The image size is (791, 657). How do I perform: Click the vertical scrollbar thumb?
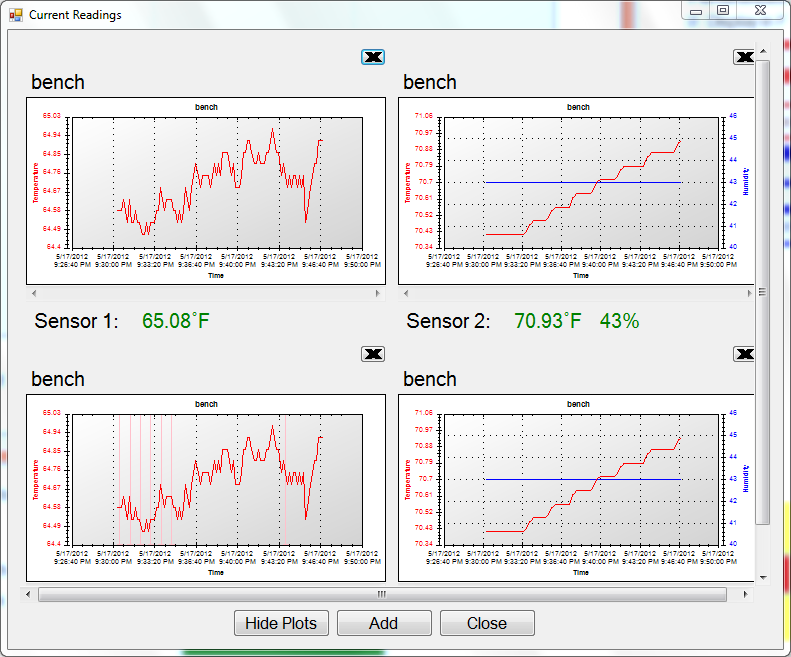pyautogui.click(x=763, y=293)
